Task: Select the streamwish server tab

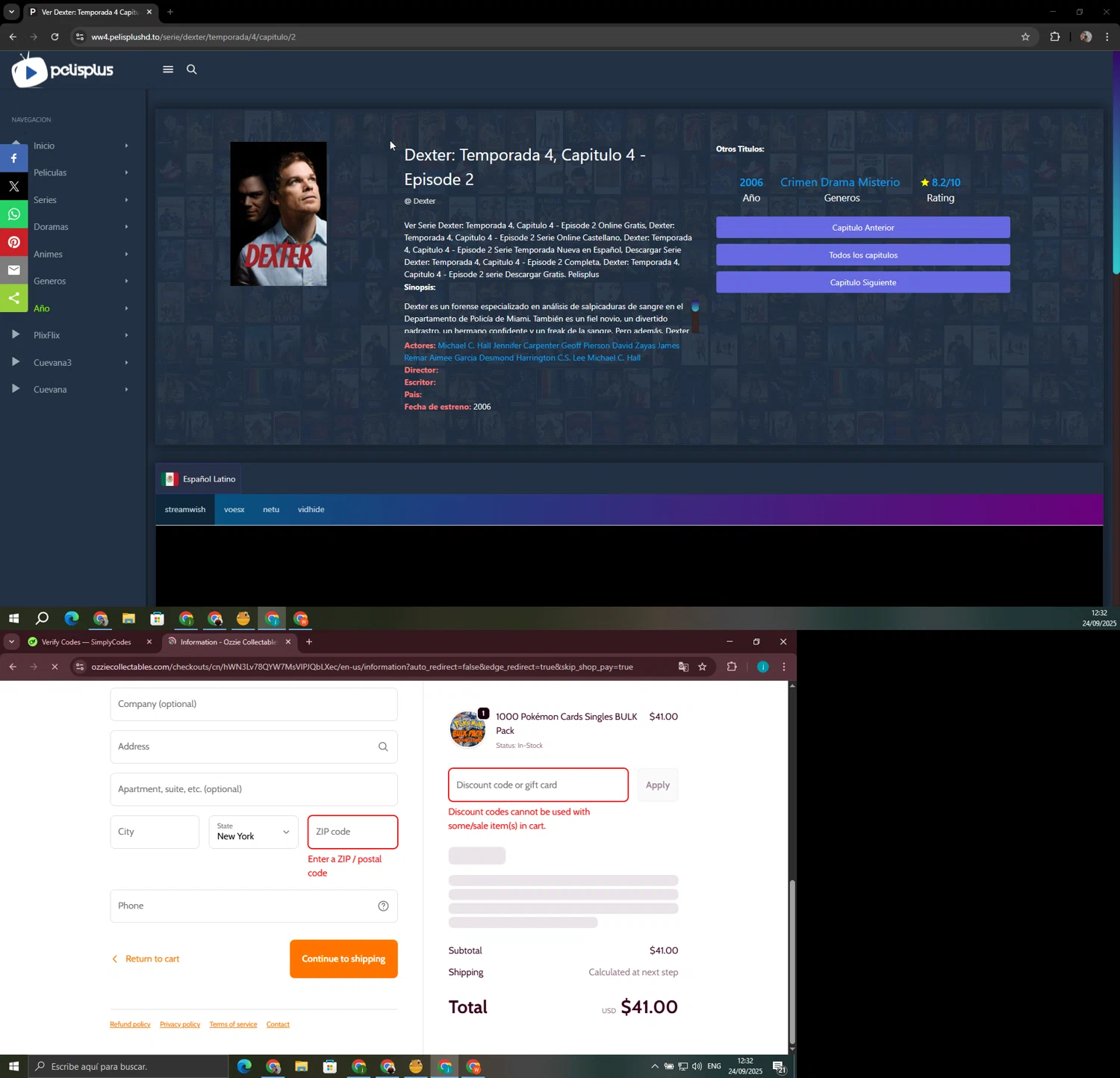Action: coord(185,510)
